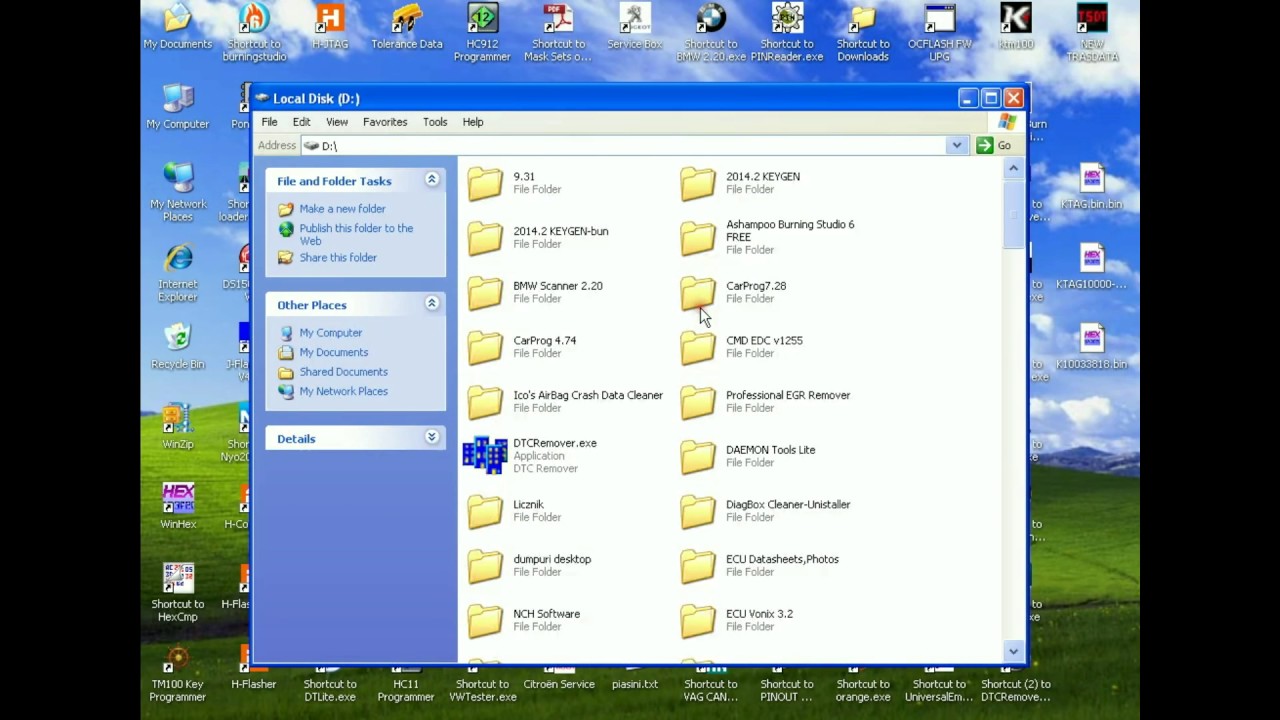Open the View menu
1280x720 pixels.
pos(337,122)
